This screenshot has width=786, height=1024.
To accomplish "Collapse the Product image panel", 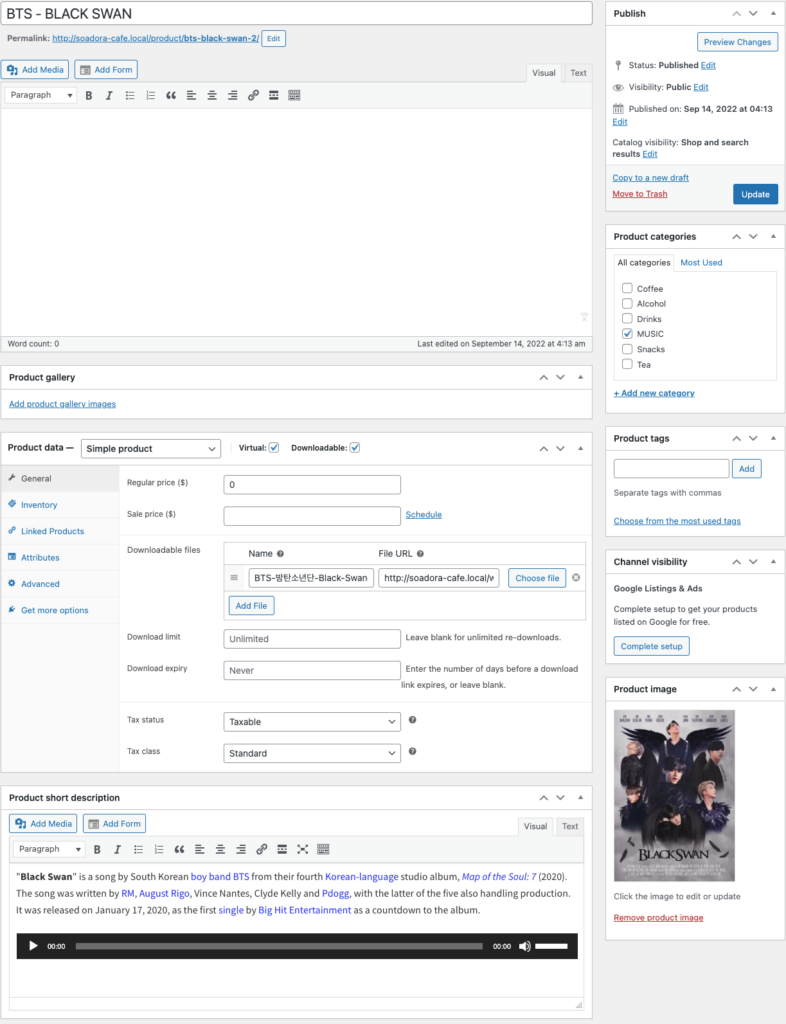I will [x=773, y=689].
